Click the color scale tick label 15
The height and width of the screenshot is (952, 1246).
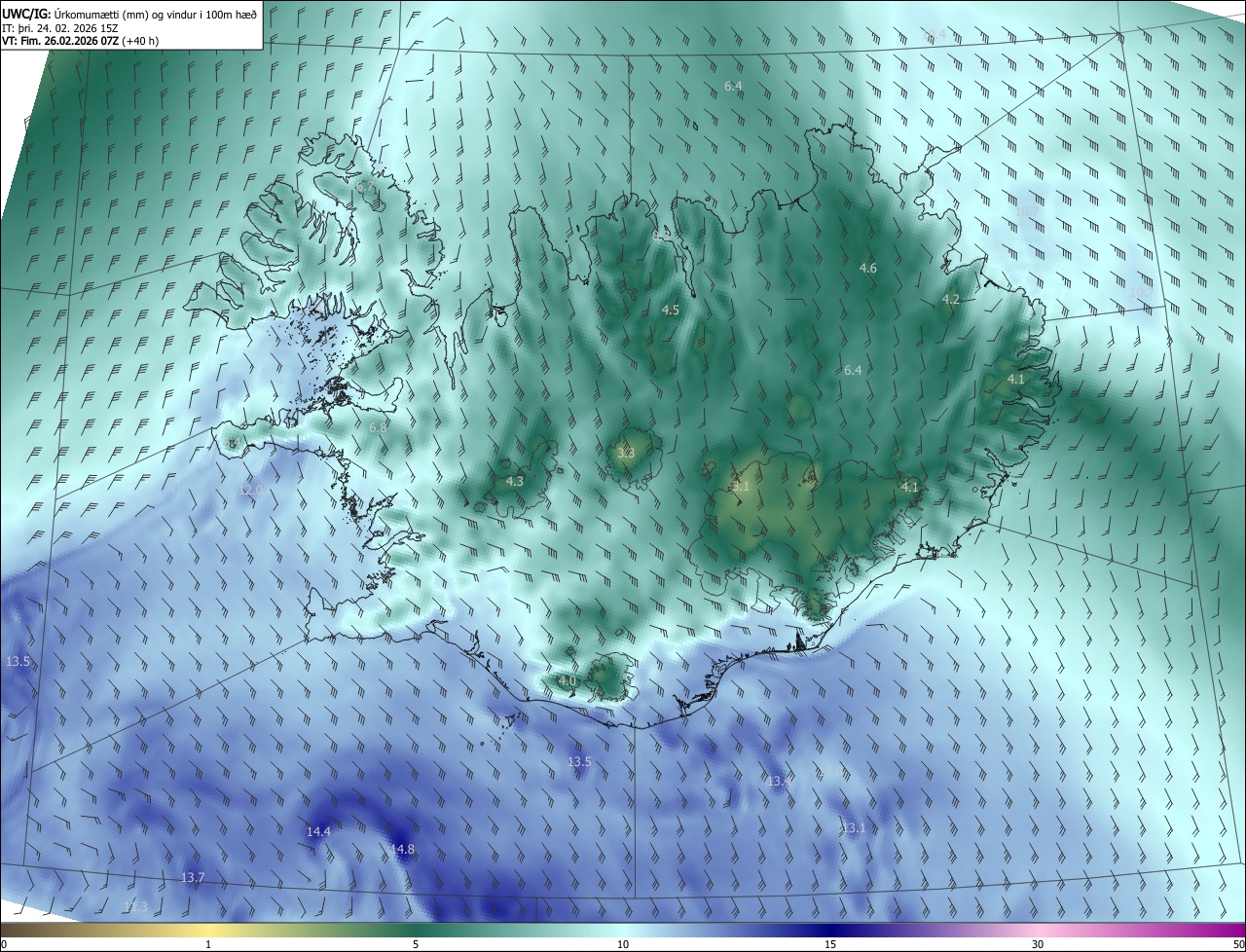point(830,944)
